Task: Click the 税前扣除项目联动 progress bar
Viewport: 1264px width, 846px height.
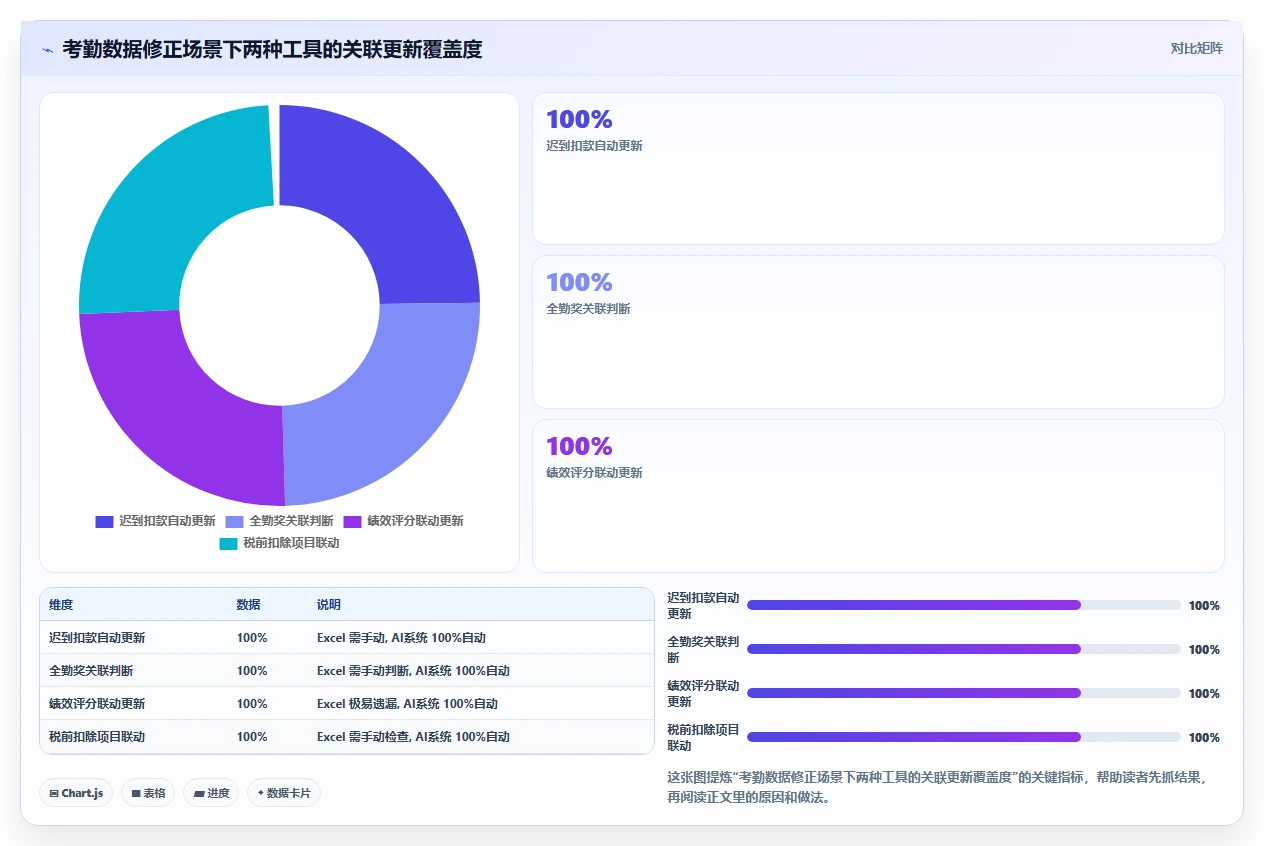Action: pyautogui.click(x=964, y=737)
